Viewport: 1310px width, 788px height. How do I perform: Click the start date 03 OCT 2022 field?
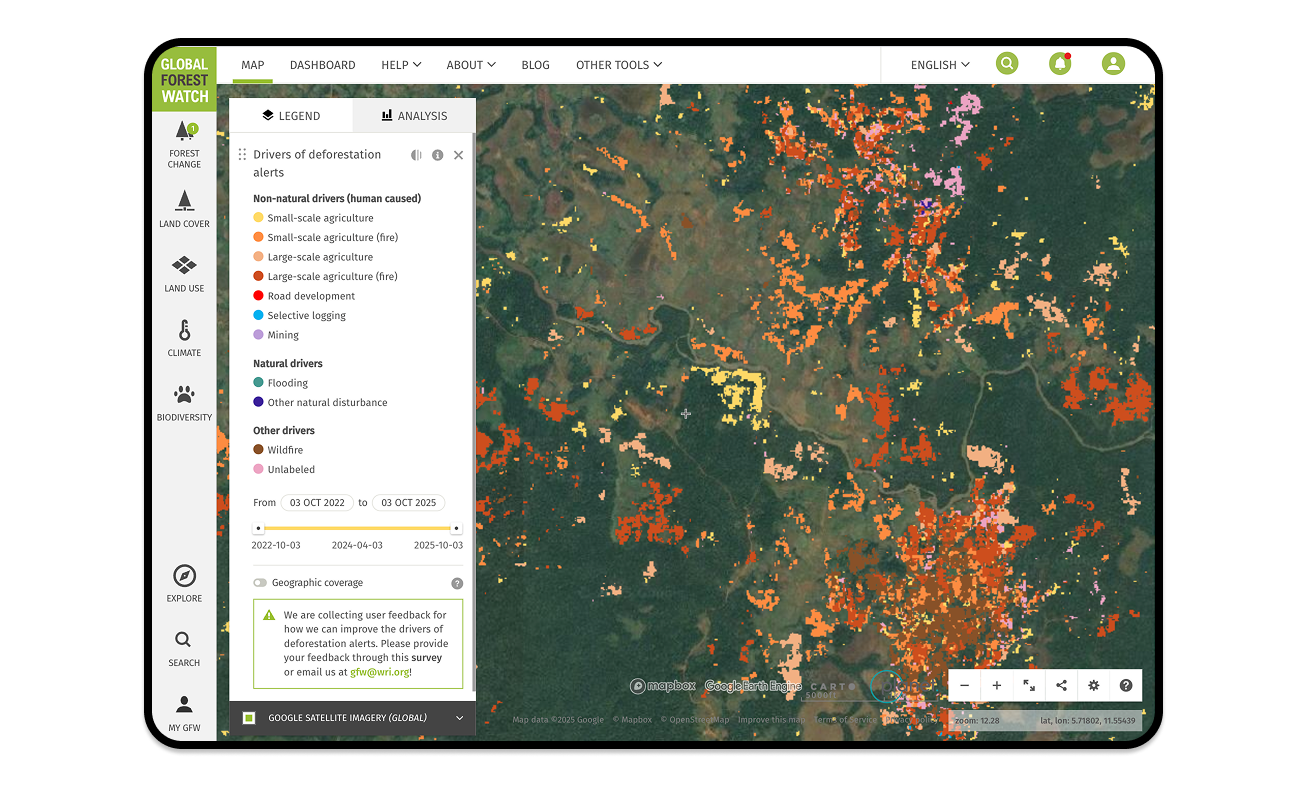tap(317, 503)
